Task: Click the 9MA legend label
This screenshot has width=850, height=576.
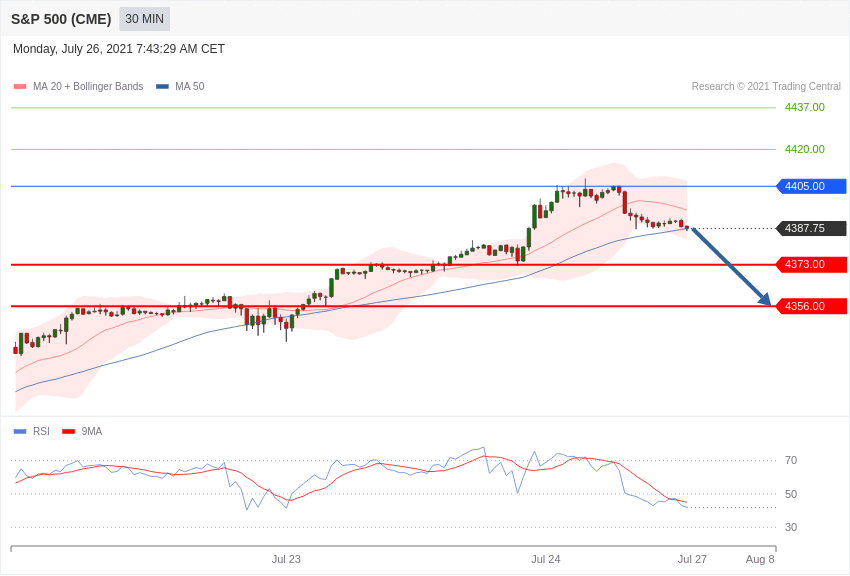Action: 92,431
